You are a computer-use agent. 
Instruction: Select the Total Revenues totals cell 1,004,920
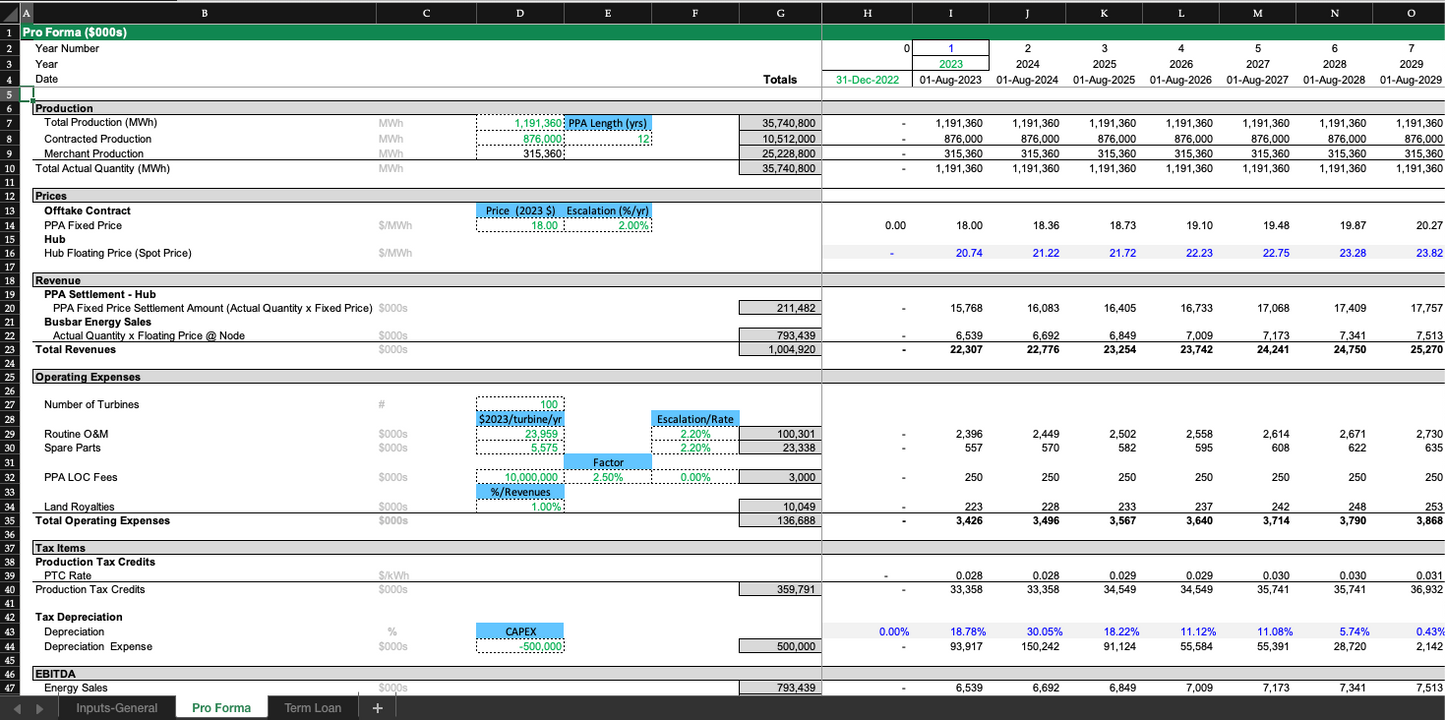[780, 350]
